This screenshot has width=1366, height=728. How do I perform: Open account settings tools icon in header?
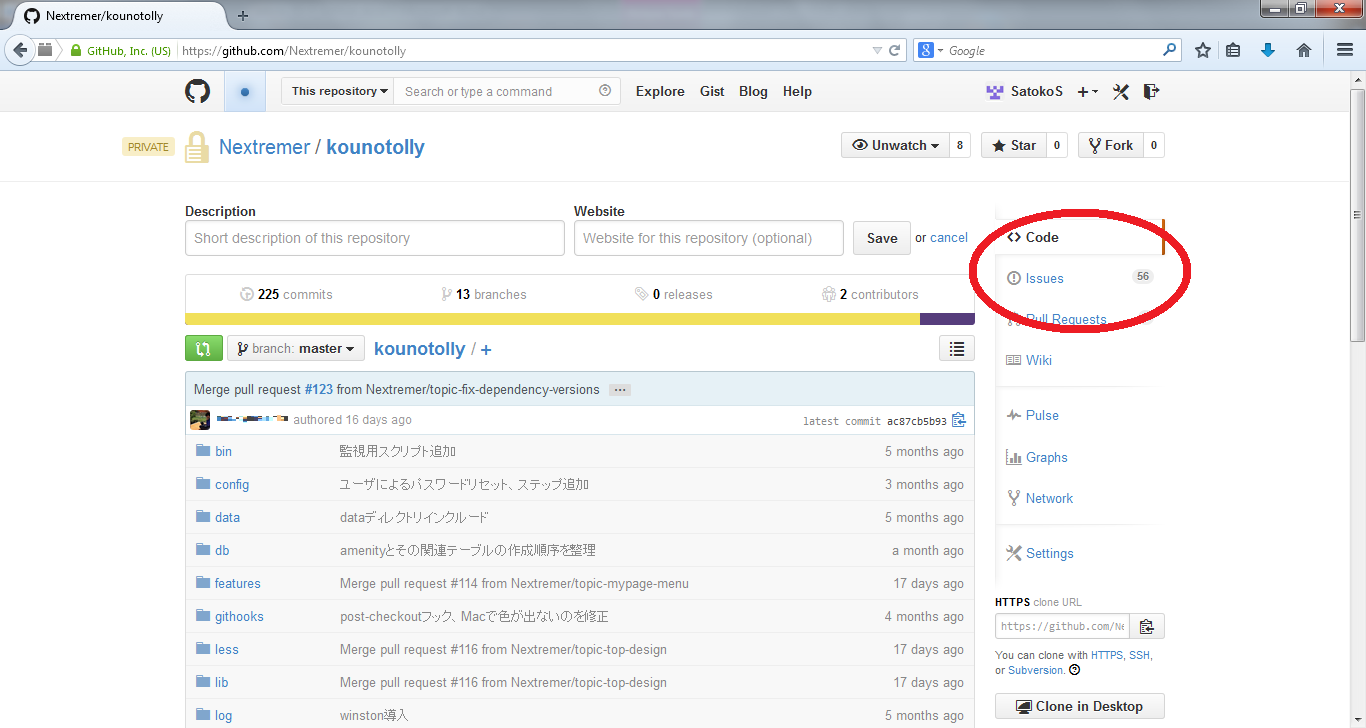1121,91
